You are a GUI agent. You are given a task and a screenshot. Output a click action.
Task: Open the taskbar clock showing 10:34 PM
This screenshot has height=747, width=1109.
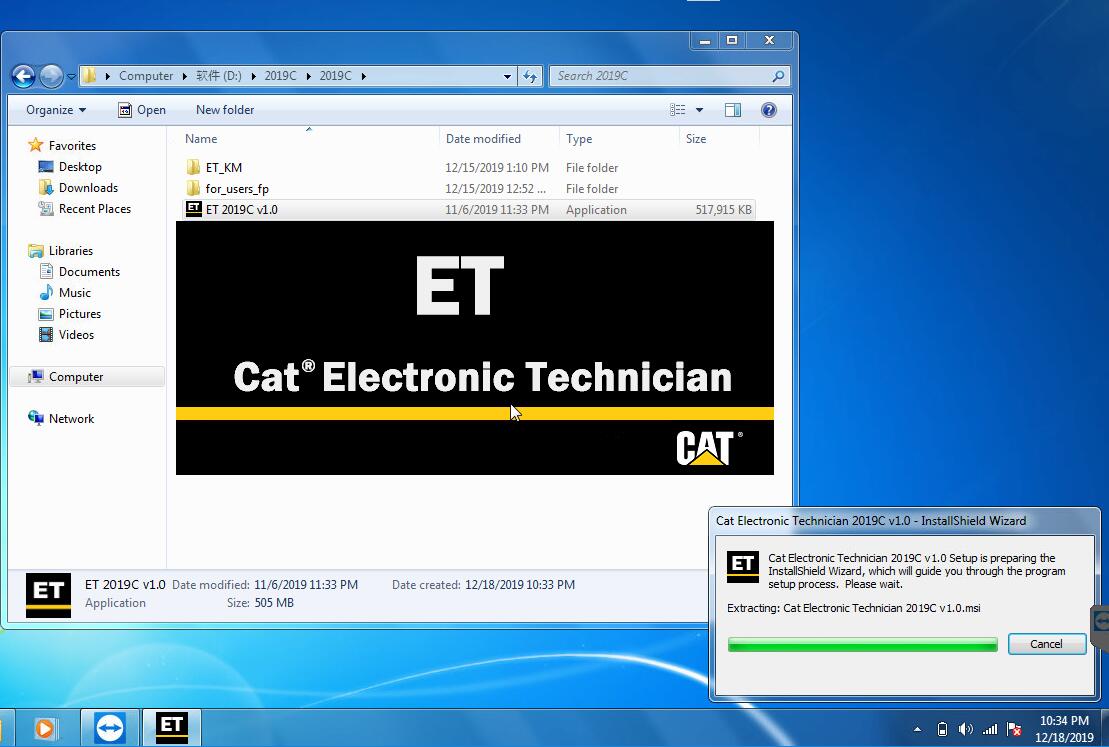pos(1064,729)
